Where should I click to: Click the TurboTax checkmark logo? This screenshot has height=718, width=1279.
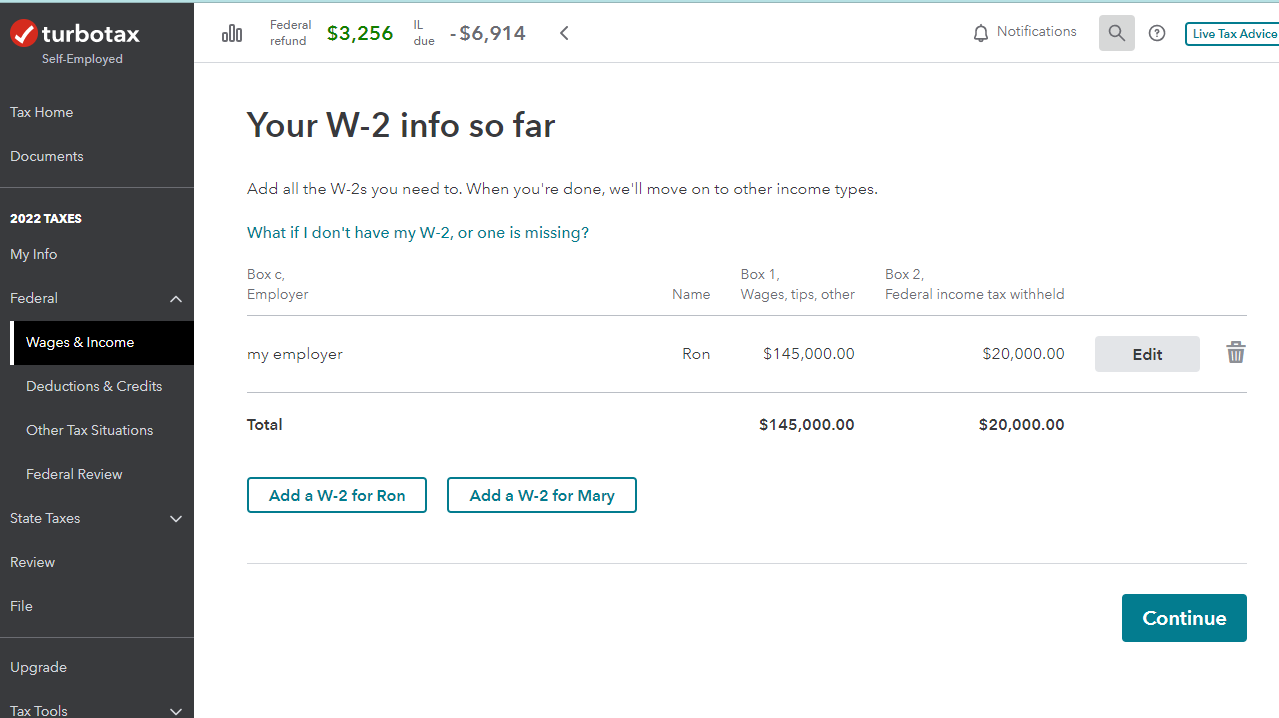point(24,34)
